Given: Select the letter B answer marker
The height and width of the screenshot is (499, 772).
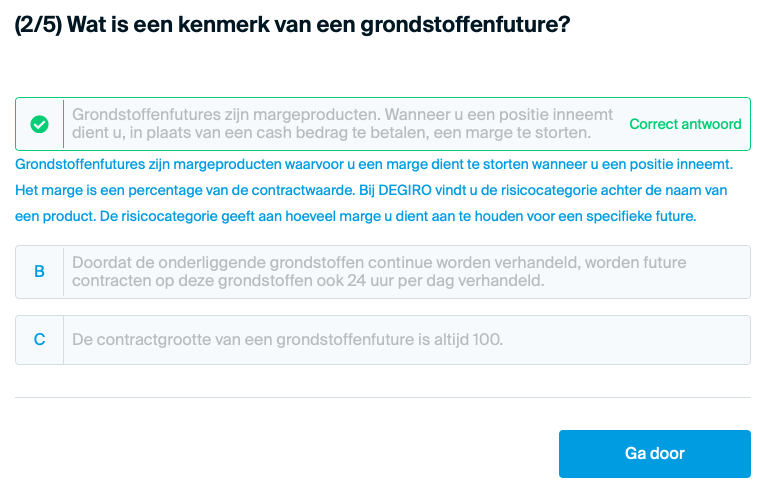Looking at the screenshot, I should tap(39, 271).
